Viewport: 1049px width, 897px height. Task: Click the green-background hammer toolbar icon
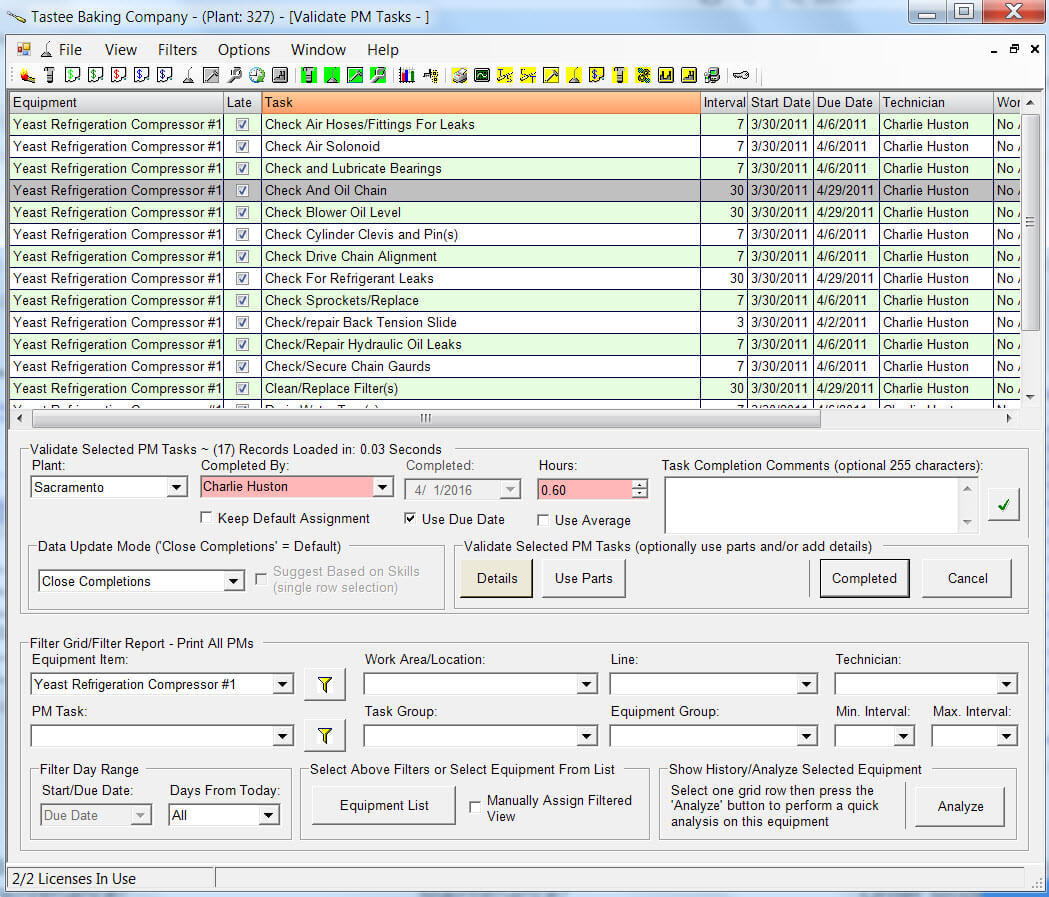[355, 76]
